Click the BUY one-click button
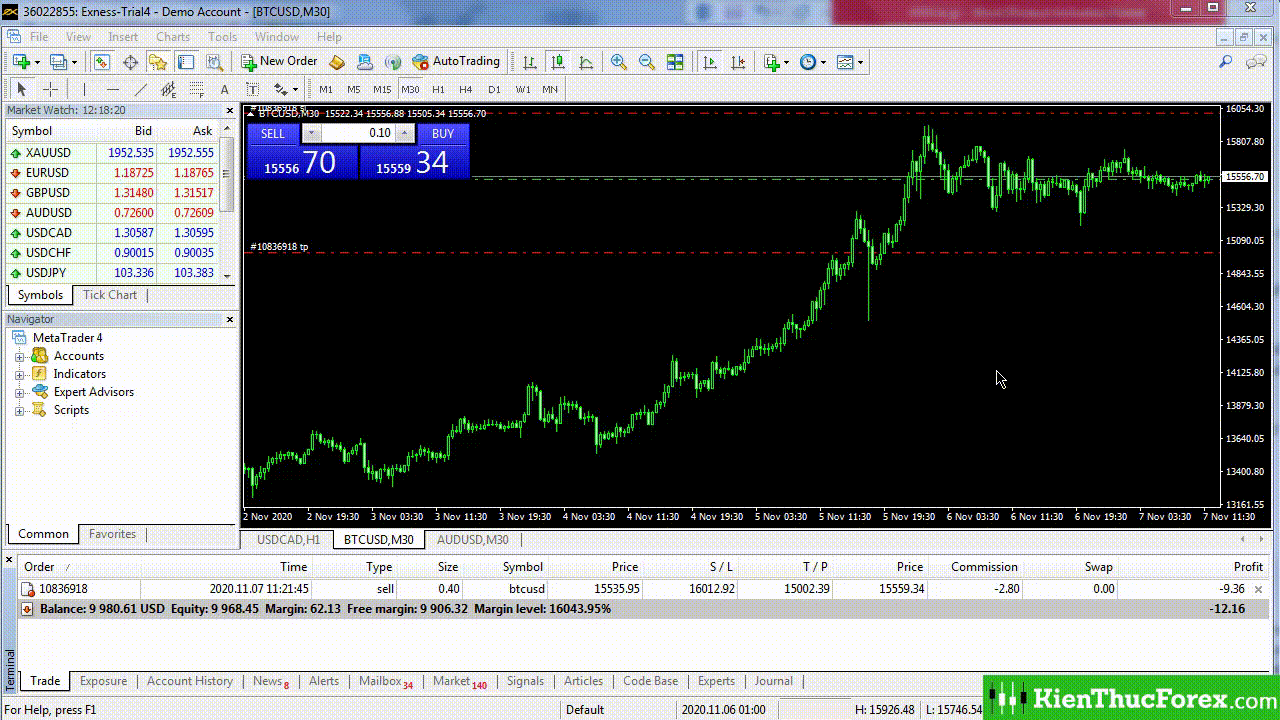The width and height of the screenshot is (1280, 720). [443, 133]
